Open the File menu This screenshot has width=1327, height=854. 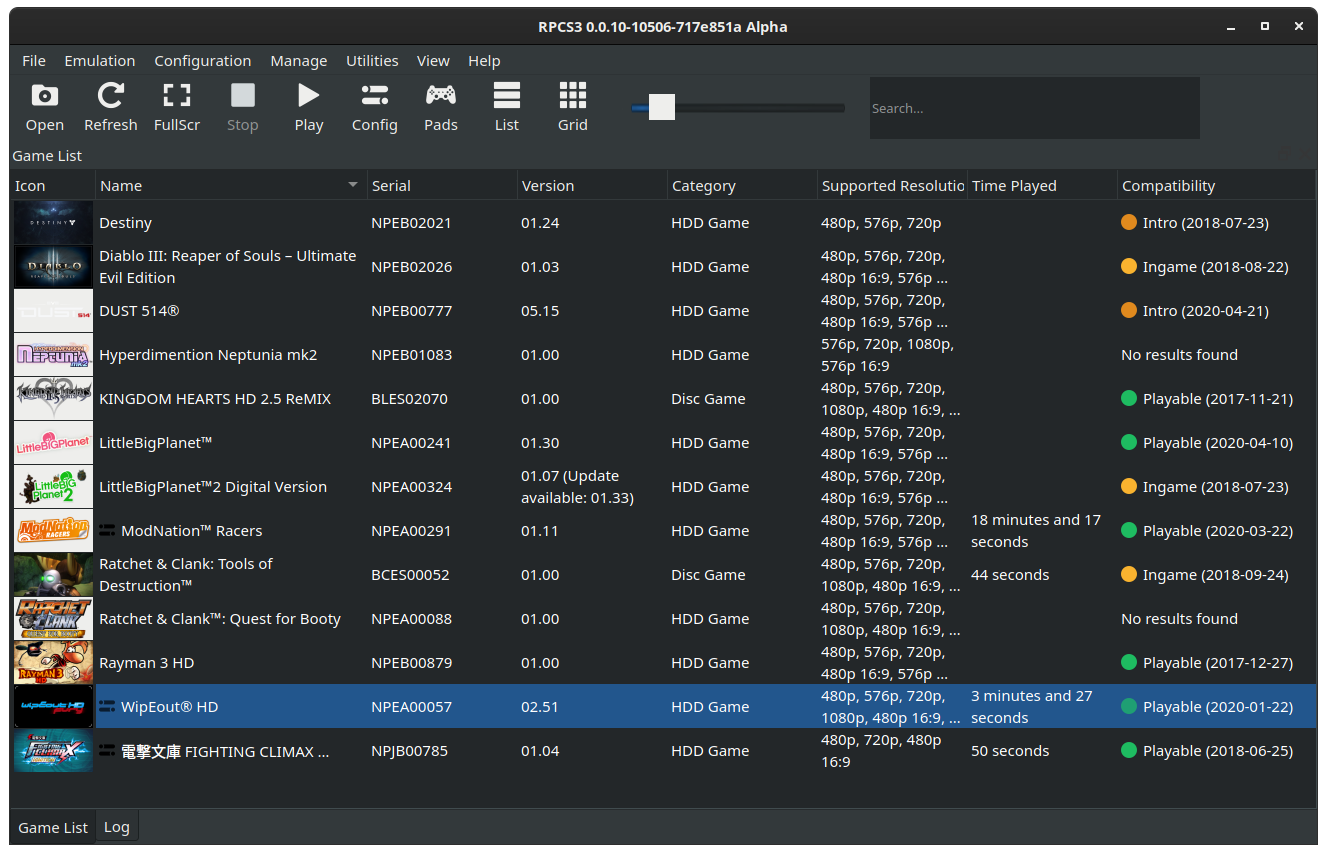pos(33,61)
